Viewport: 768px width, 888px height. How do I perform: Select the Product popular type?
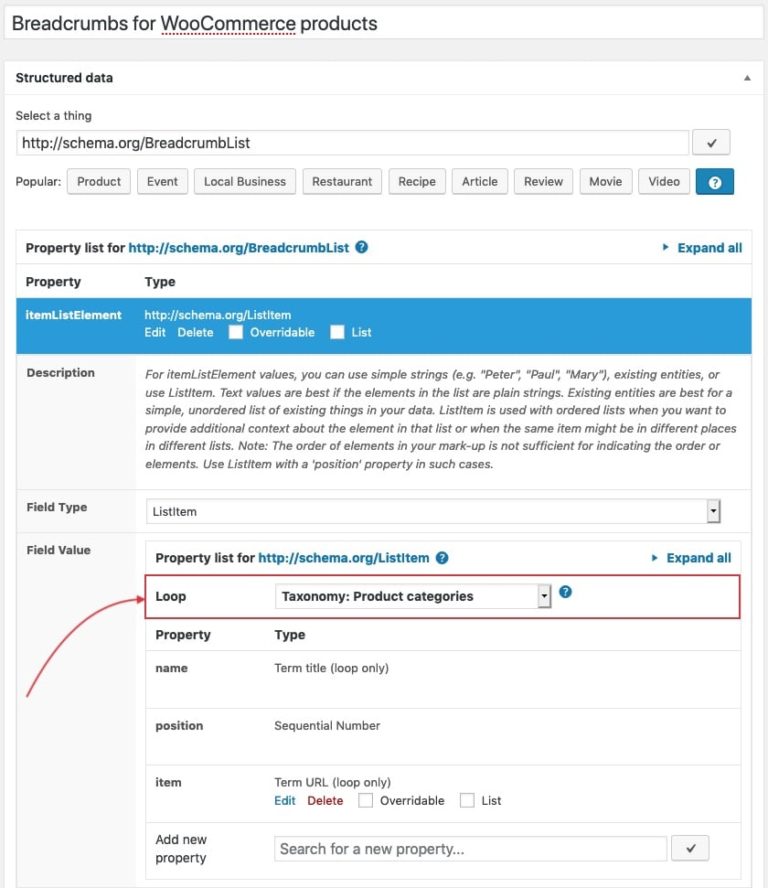pos(99,182)
